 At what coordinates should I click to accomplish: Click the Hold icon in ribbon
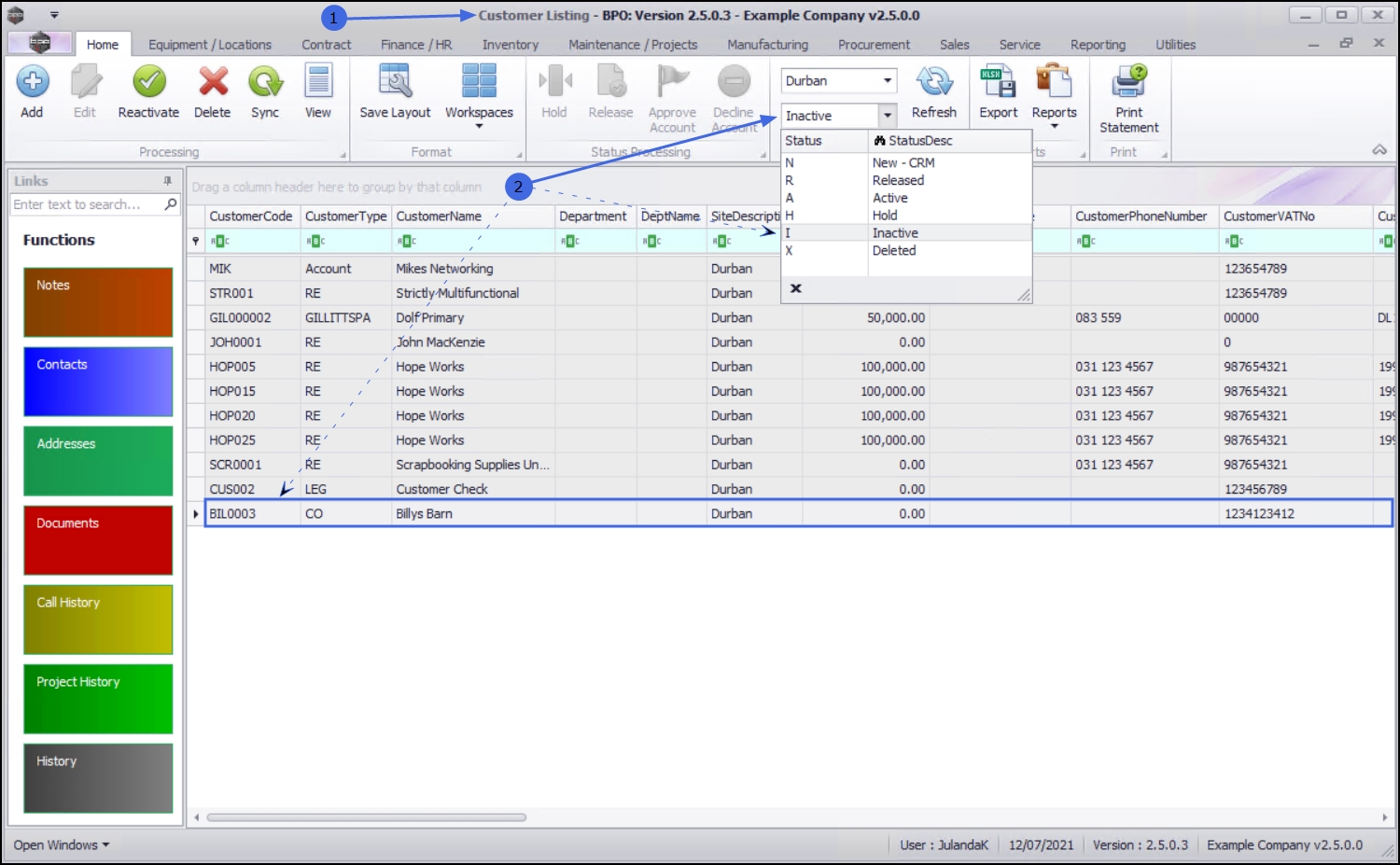point(554,82)
